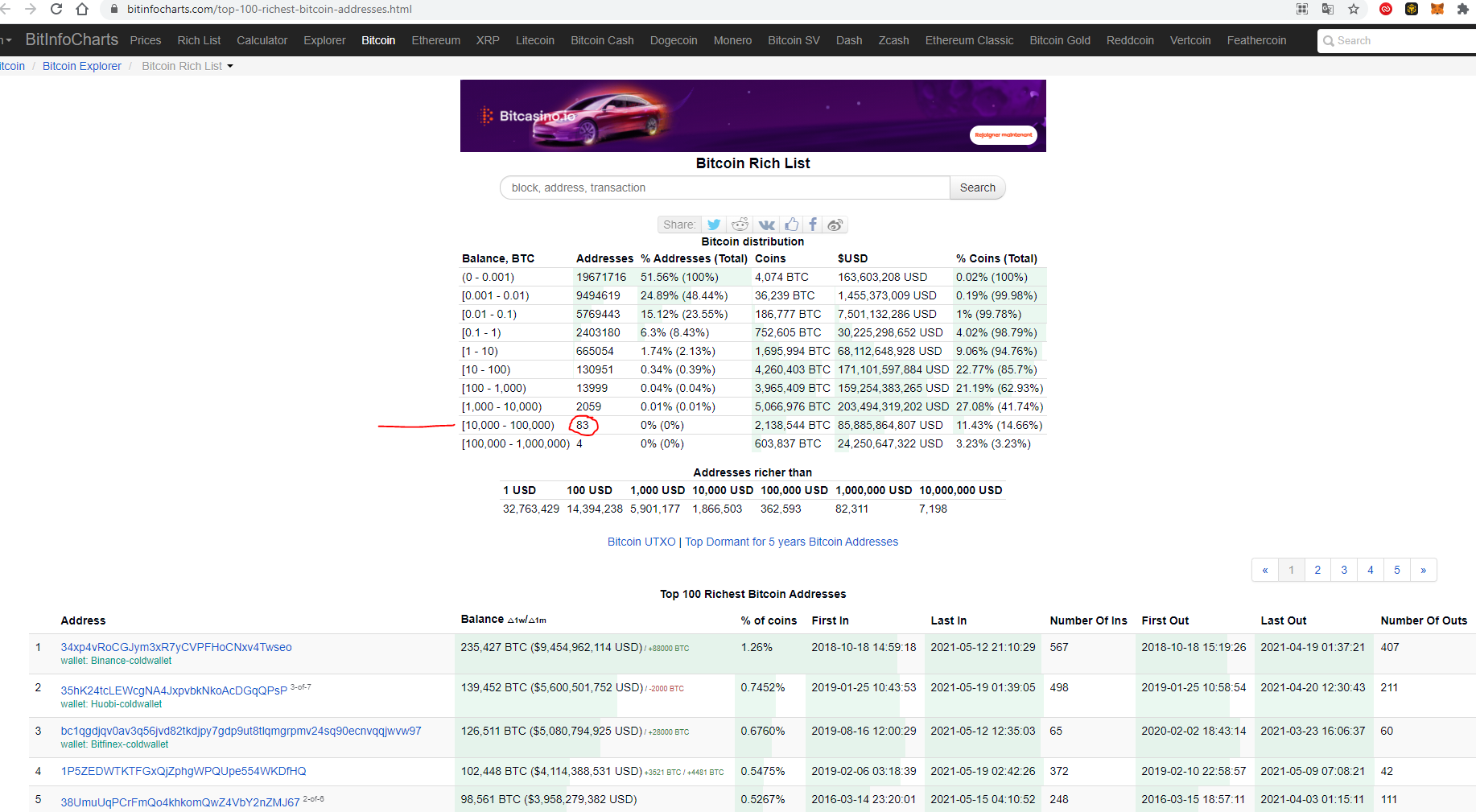The width and height of the screenshot is (1476, 812).
Task: Go to previous page with « arrow
Action: click(1265, 570)
